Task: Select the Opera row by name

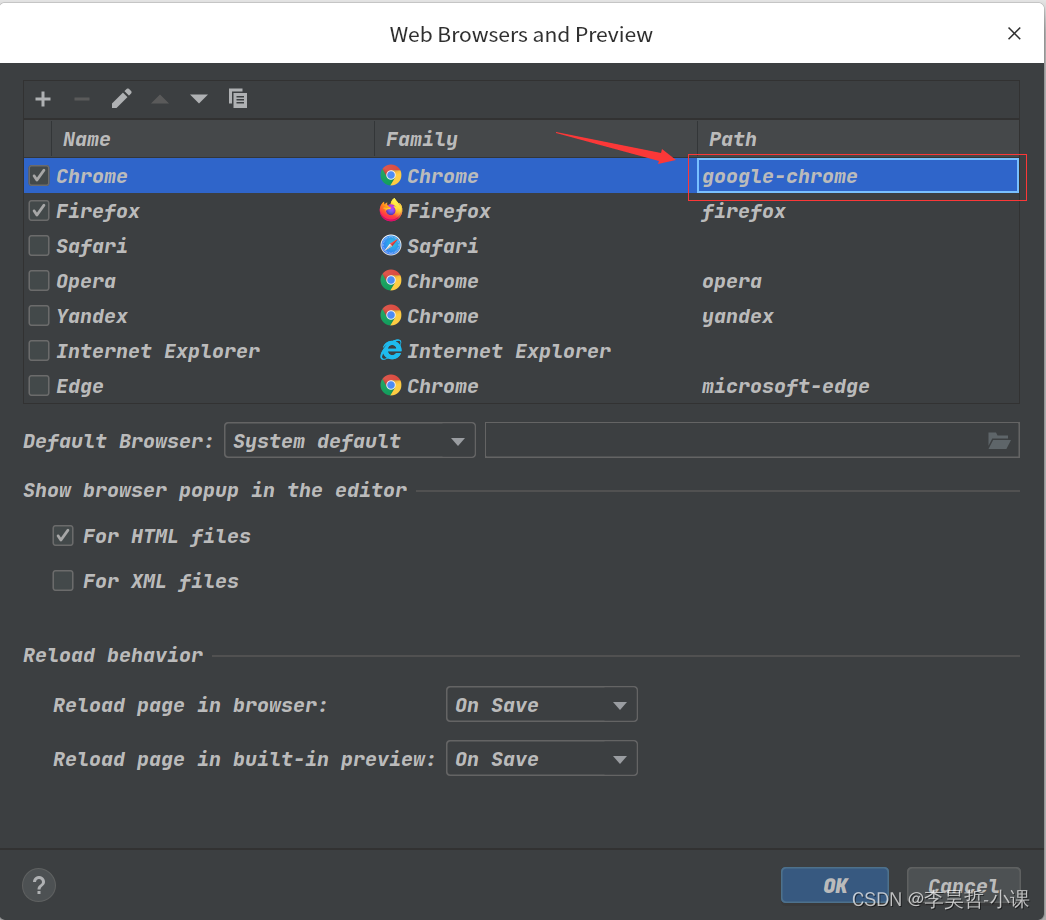Action: (x=86, y=282)
